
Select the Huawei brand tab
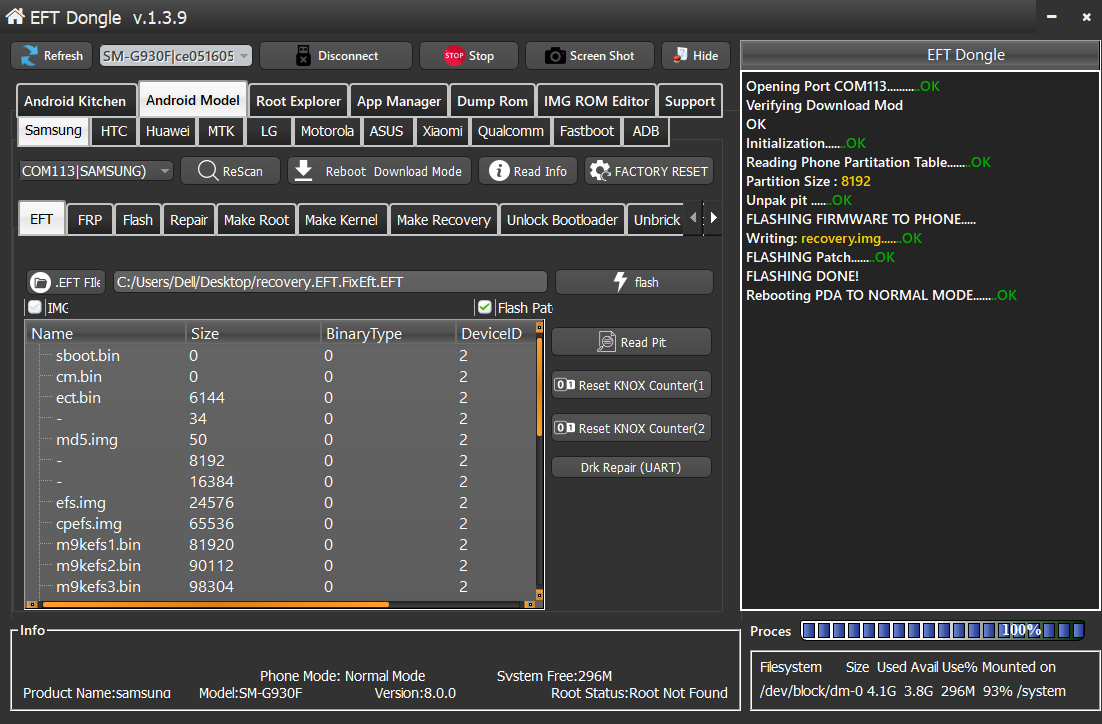pos(167,131)
